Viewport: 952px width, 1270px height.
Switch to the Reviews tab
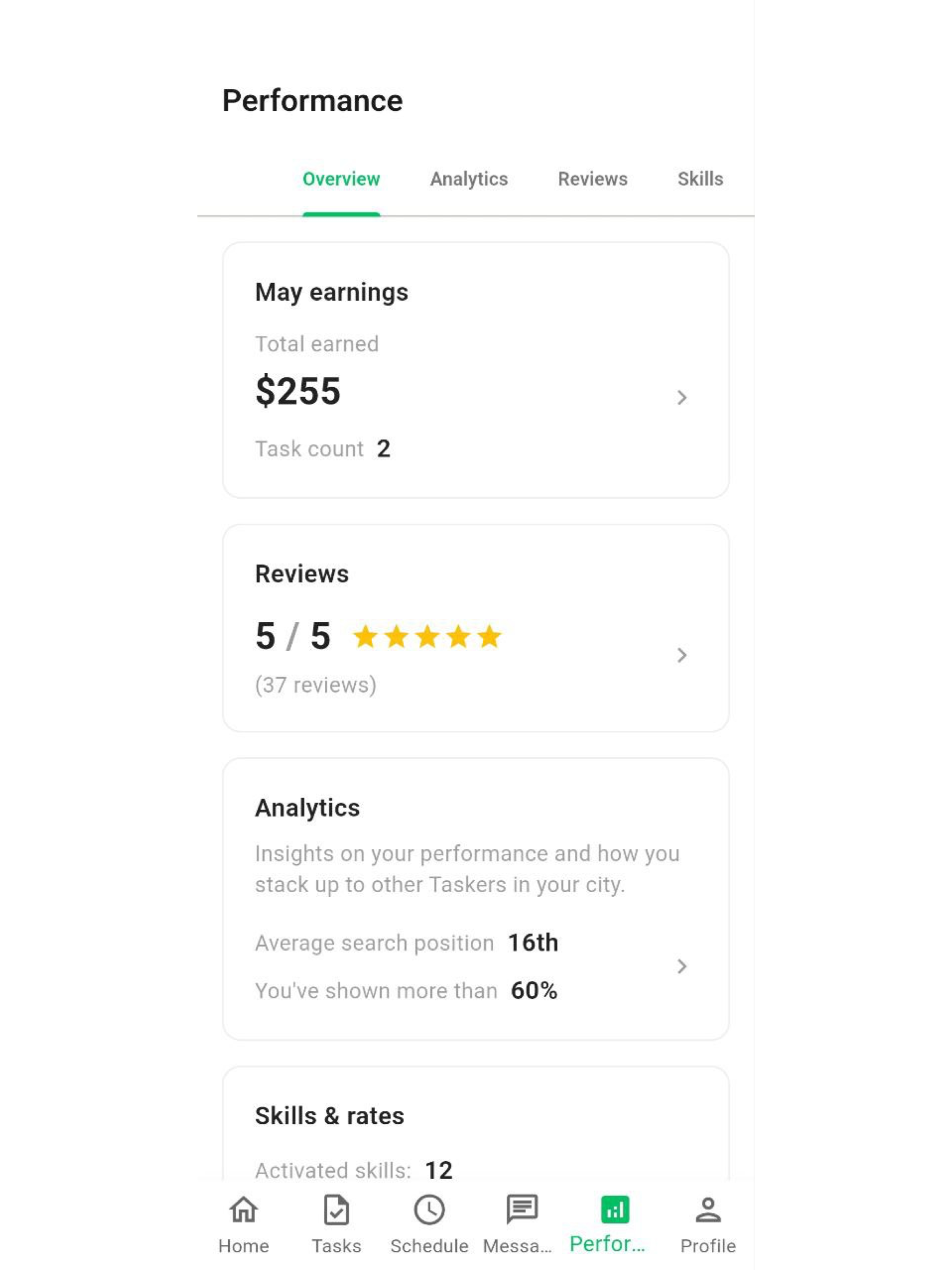tap(593, 179)
